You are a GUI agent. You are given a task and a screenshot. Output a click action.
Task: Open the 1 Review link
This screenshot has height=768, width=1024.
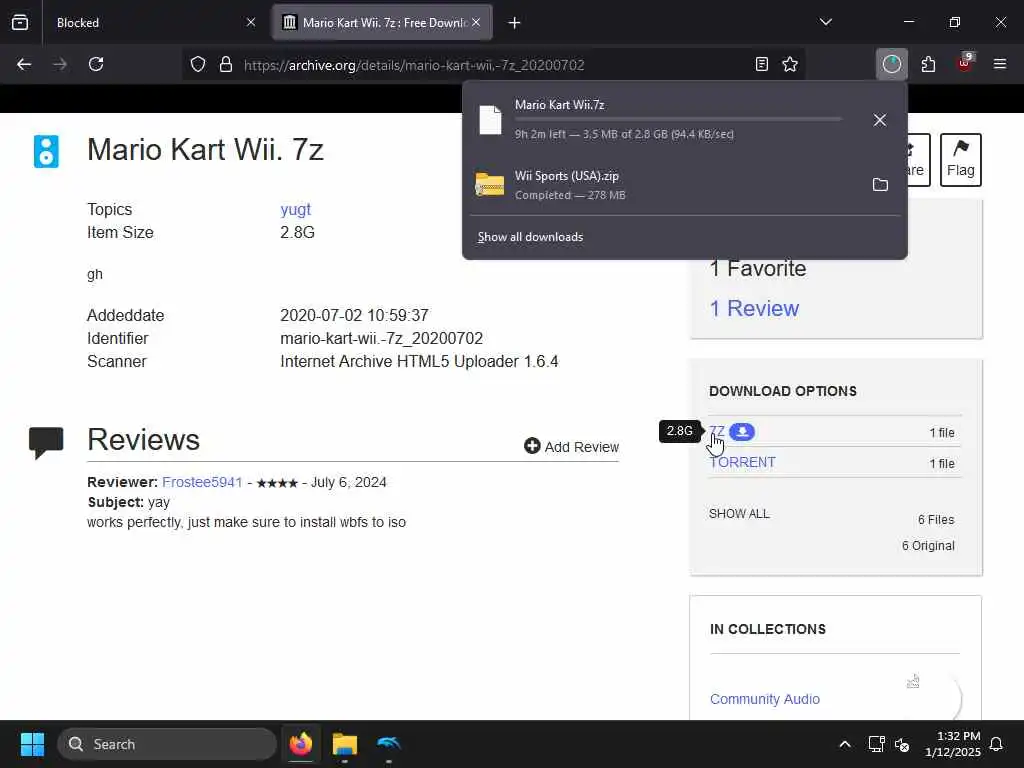tap(754, 308)
